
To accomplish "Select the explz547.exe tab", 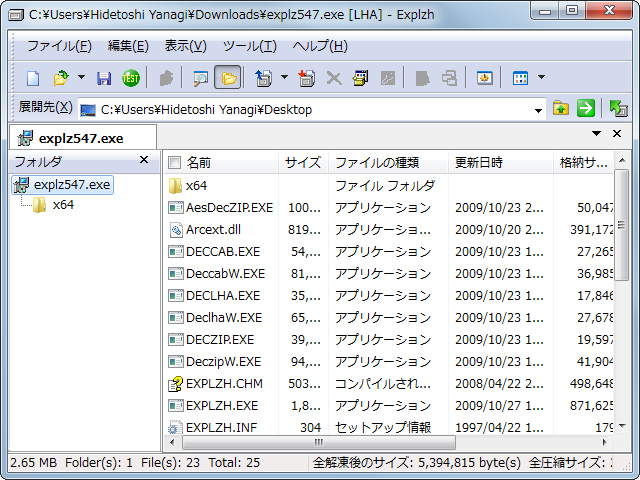I will pos(82,138).
